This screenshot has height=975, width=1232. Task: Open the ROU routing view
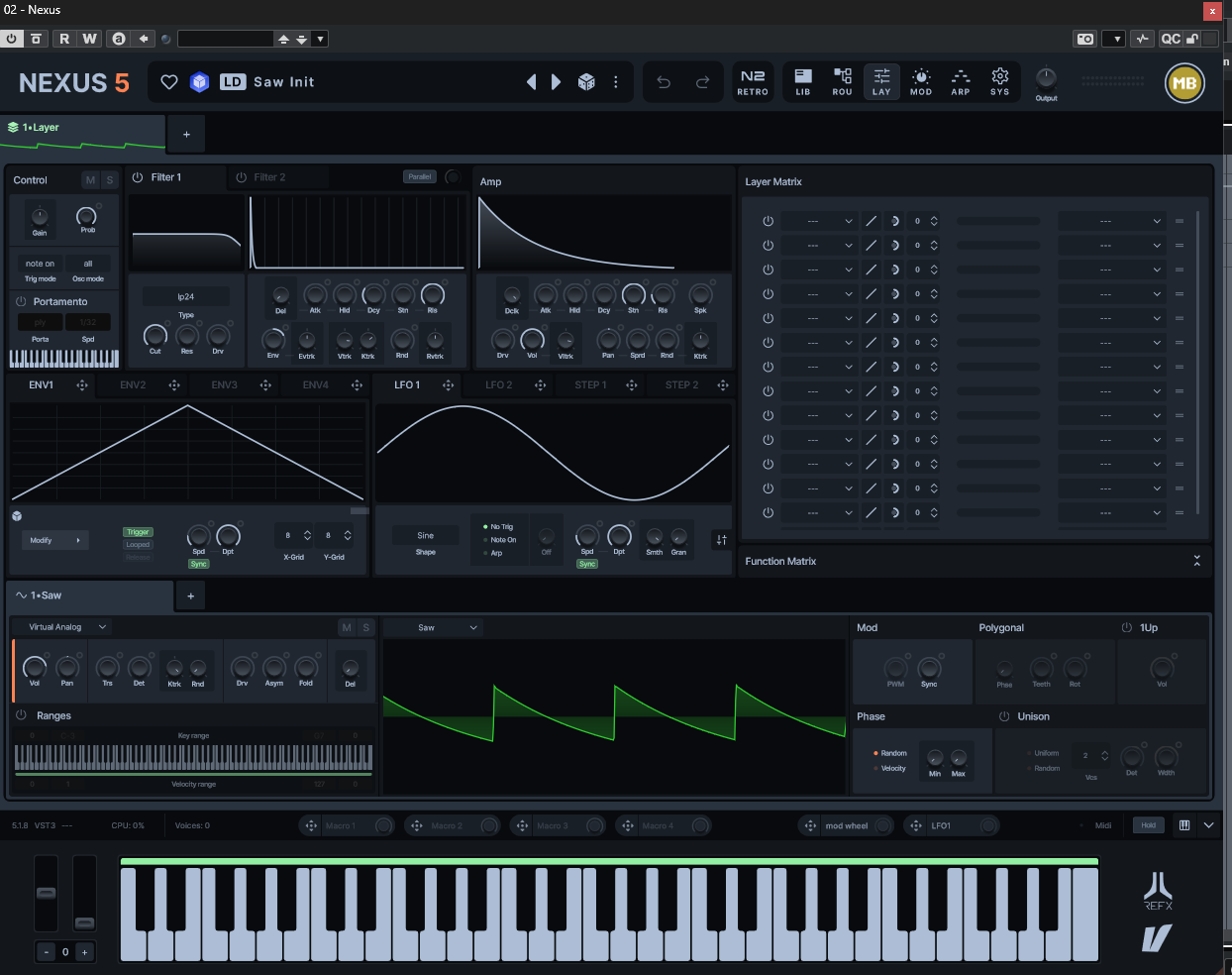[x=842, y=81]
